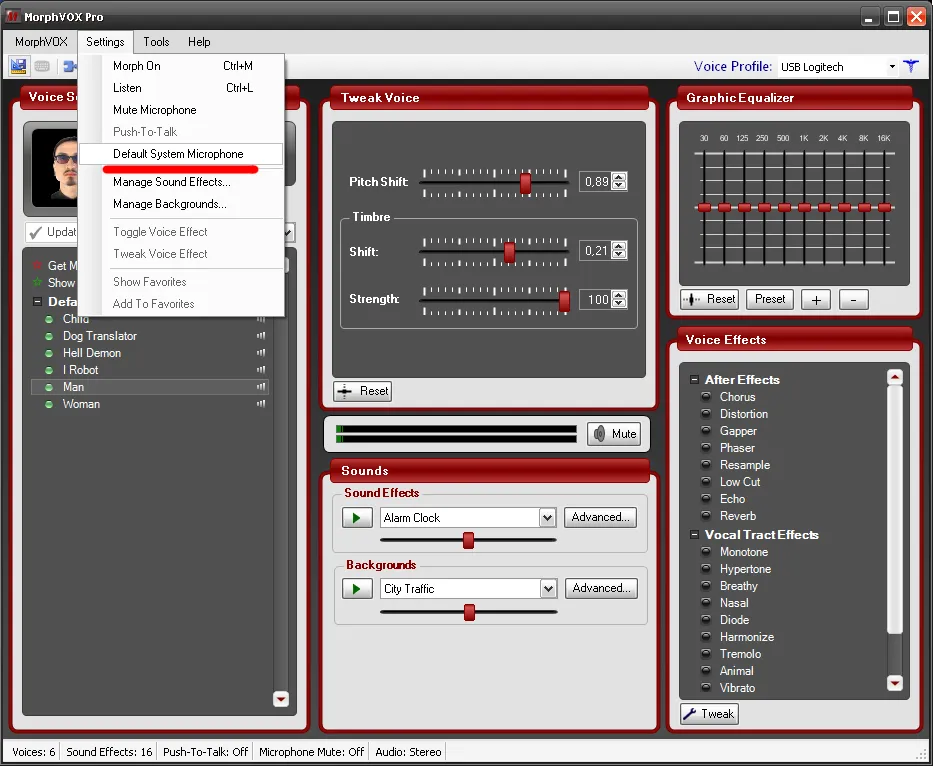Click the Mute button
Image resolution: width=933 pixels, height=766 pixels.
coord(613,434)
